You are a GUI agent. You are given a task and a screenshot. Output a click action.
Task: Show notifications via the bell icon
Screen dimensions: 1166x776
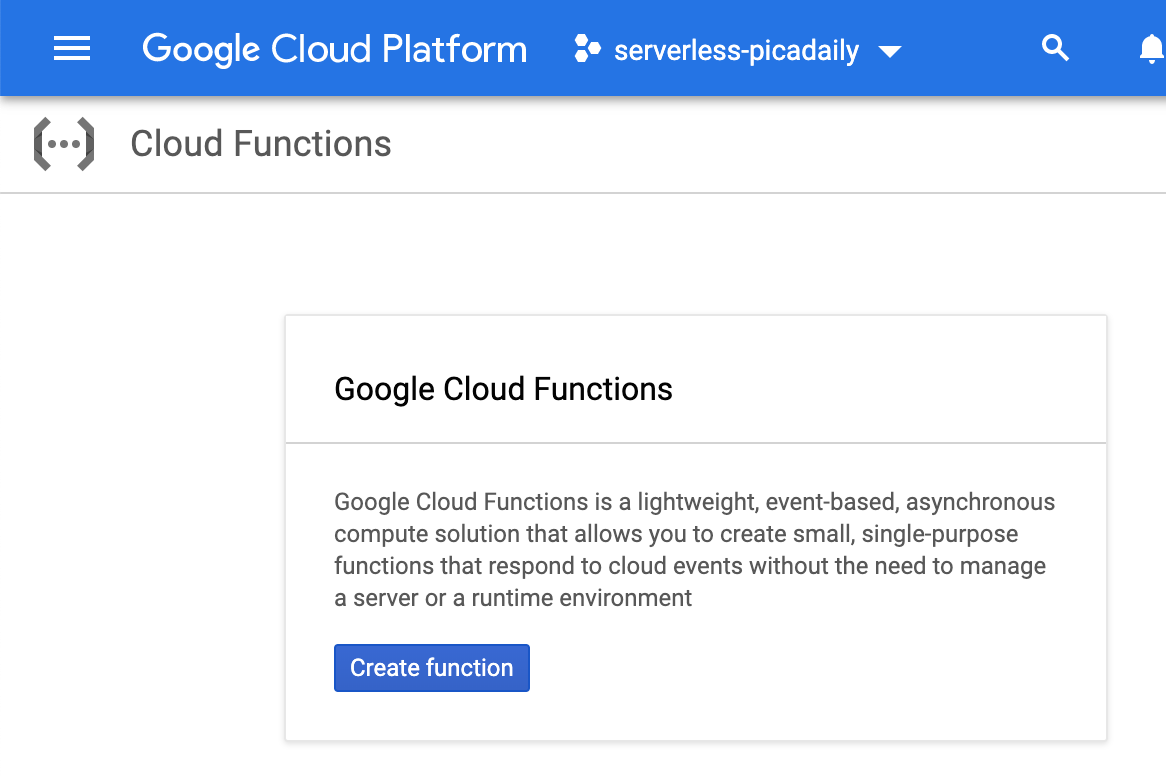[x=1151, y=49]
